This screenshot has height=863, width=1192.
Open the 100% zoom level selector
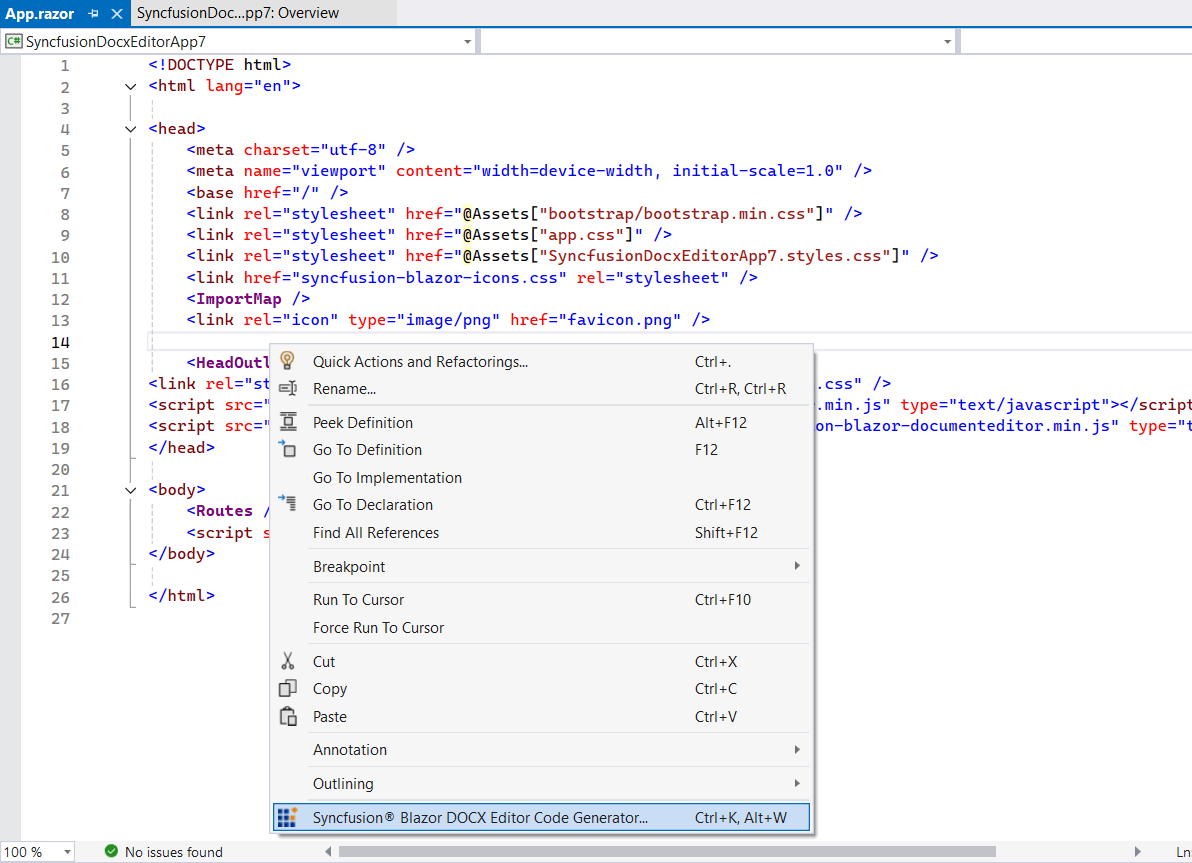tap(38, 851)
